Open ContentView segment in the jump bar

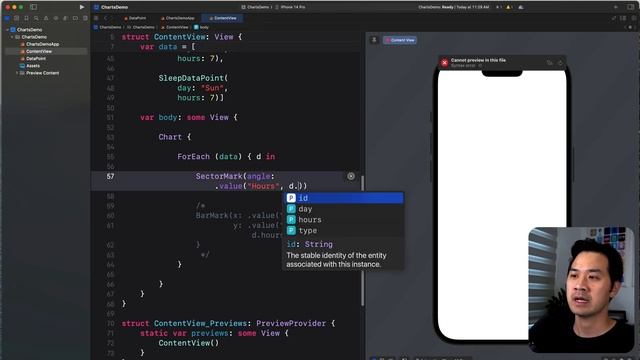tap(175, 27)
